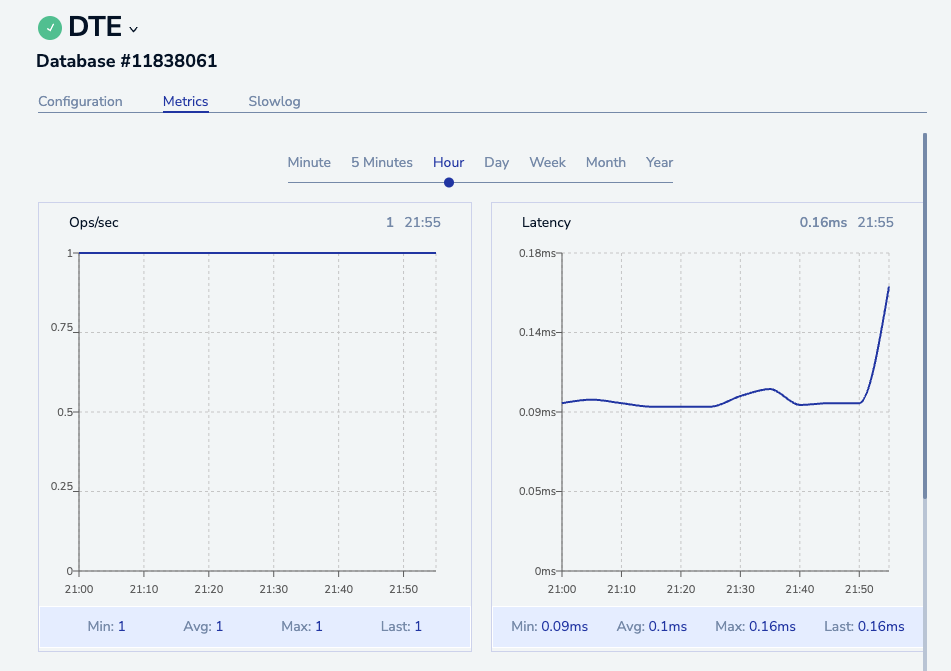Click the Ops/sec 21:55 timestamp
Viewport: 951px width, 671px height.
click(x=422, y=223)
